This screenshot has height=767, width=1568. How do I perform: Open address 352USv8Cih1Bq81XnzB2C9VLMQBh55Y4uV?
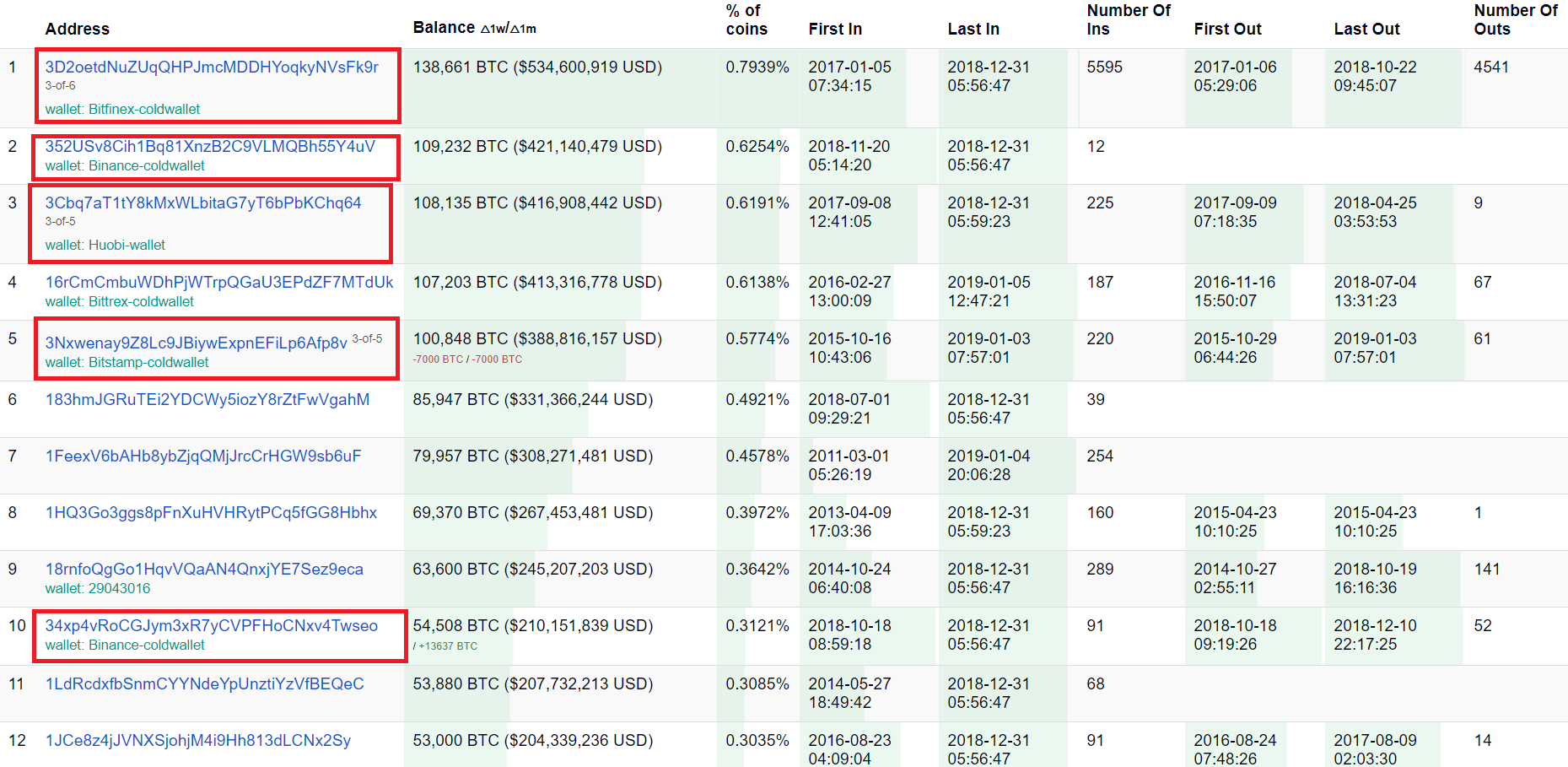[210, 146]
